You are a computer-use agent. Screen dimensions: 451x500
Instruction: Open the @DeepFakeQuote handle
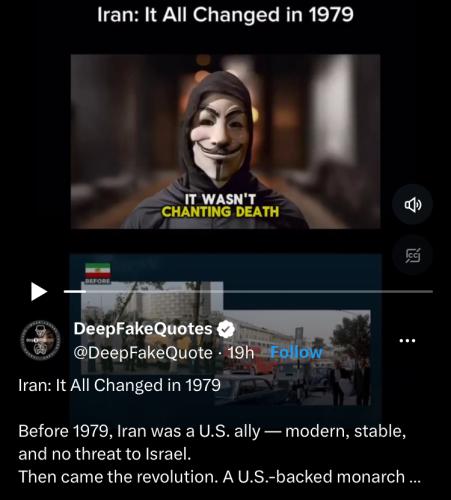click(x=143, y=353)
